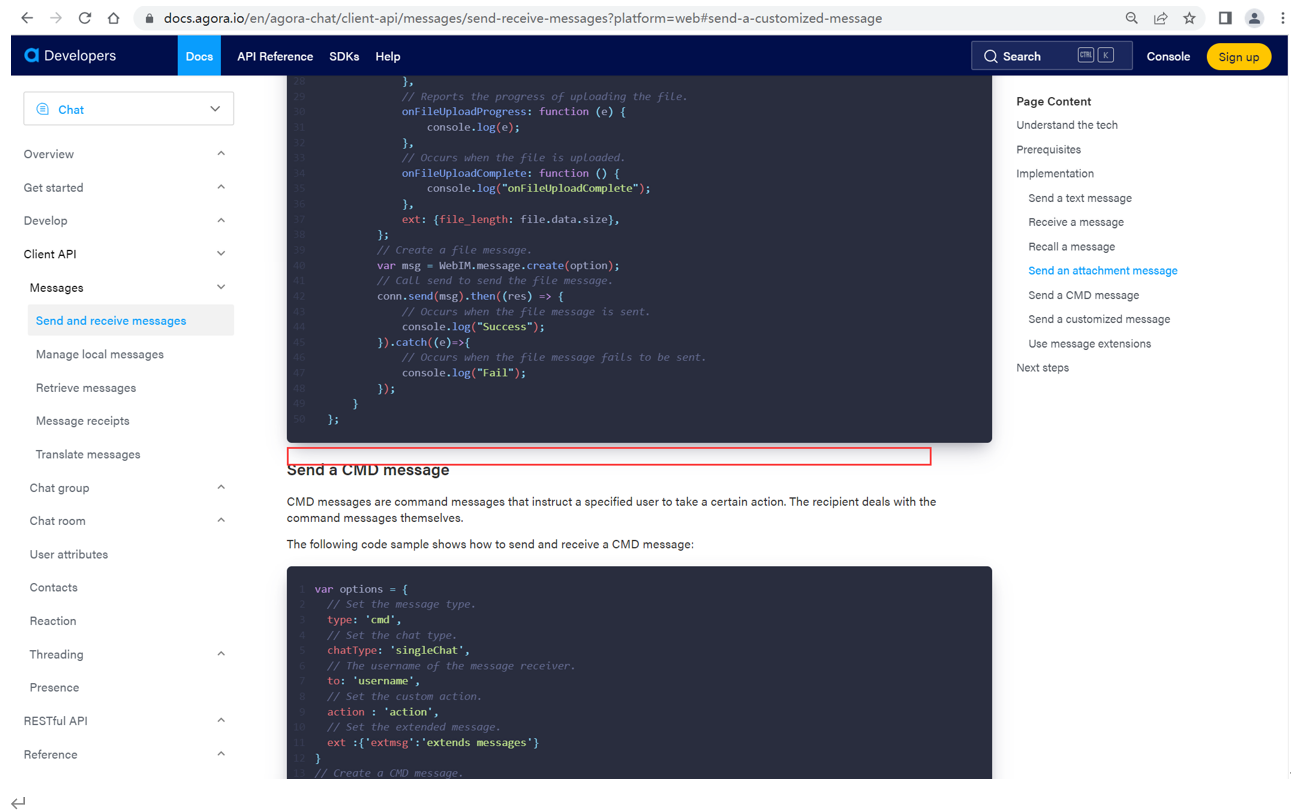Bookmark this page with the star icon
1291x811 pixels.
click(1190, 17)
